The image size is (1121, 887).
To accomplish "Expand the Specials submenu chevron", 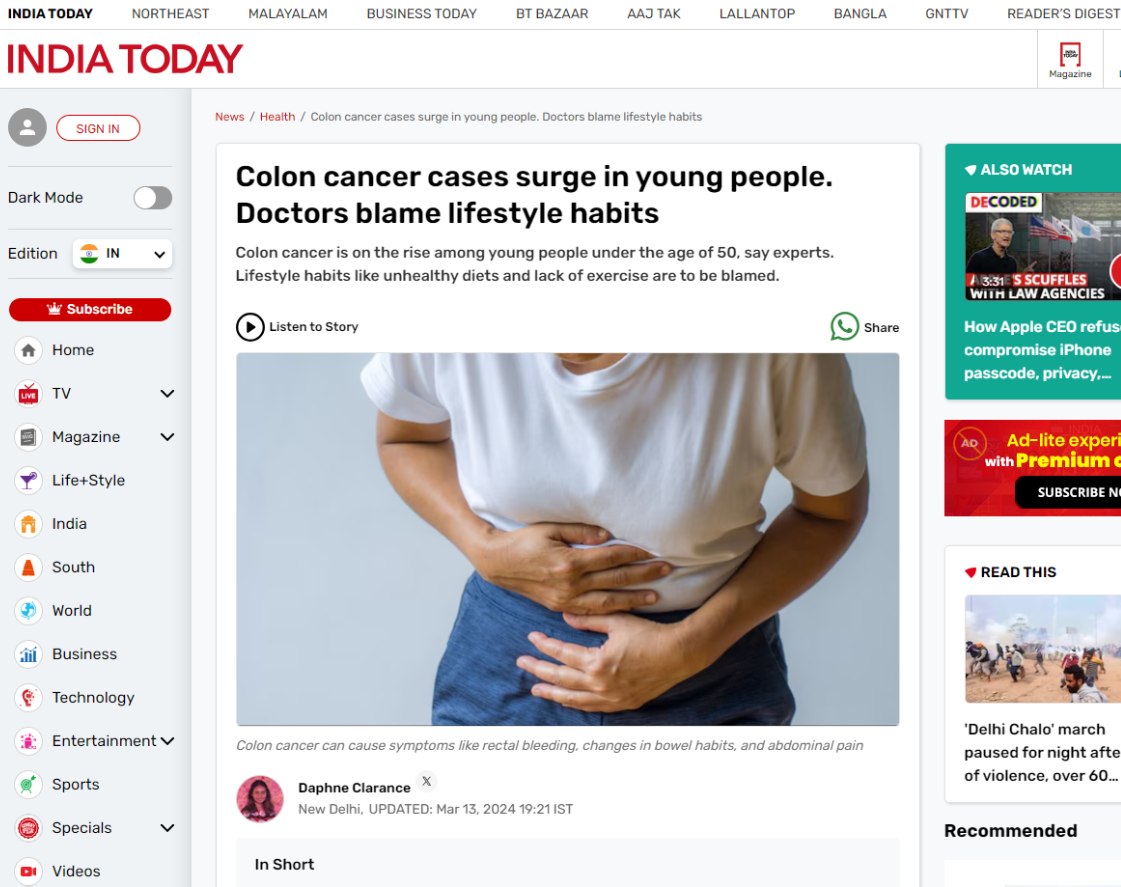I will click(x=167, y=828).
